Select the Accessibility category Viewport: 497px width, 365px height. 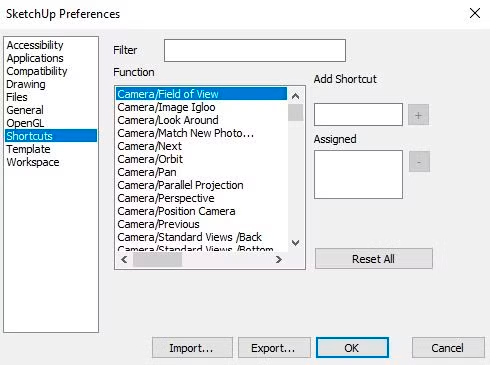tap(35, 45)
